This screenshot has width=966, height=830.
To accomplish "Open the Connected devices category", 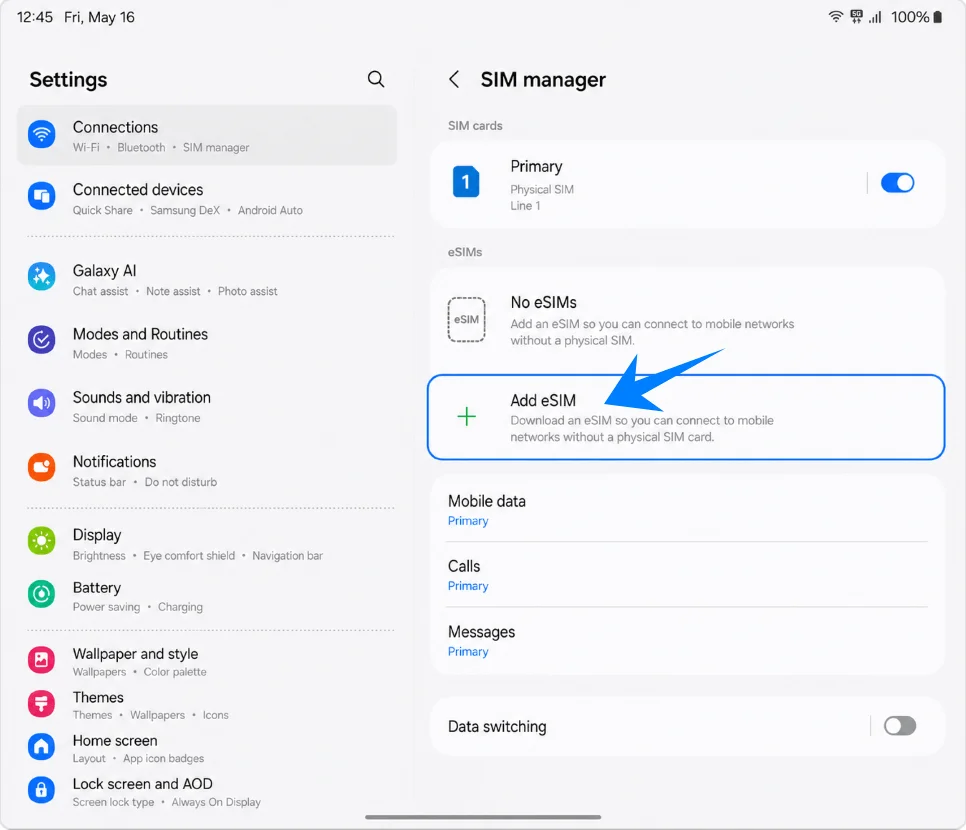I will pos(207,198).
